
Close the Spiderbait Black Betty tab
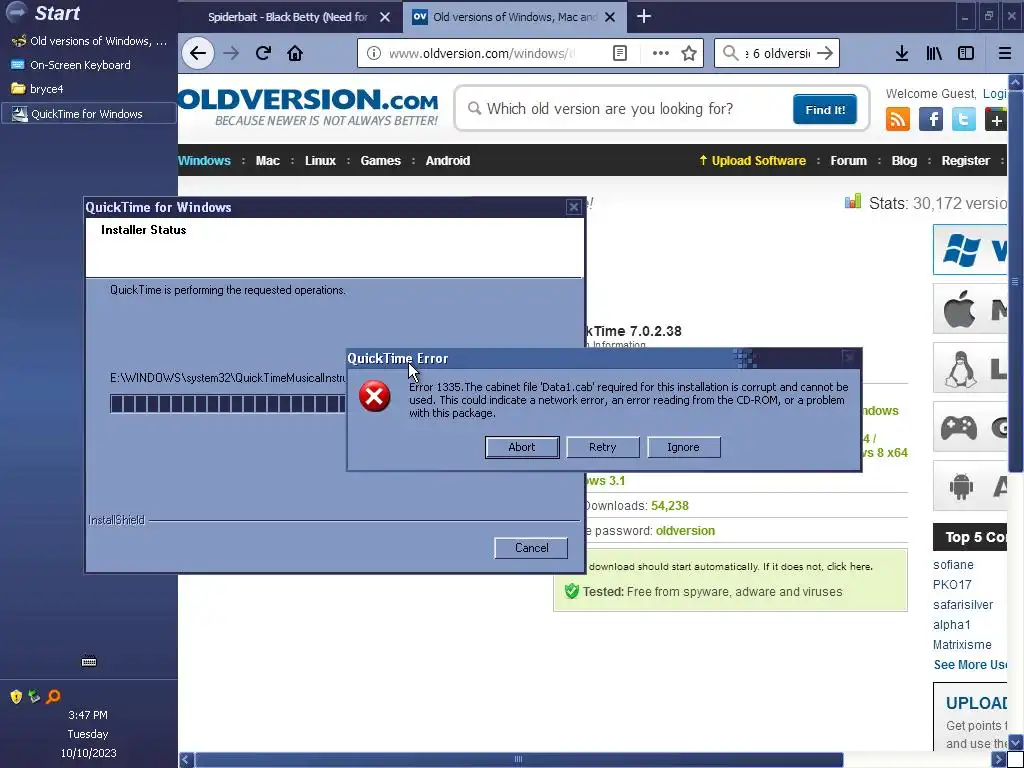pos(385,17)
